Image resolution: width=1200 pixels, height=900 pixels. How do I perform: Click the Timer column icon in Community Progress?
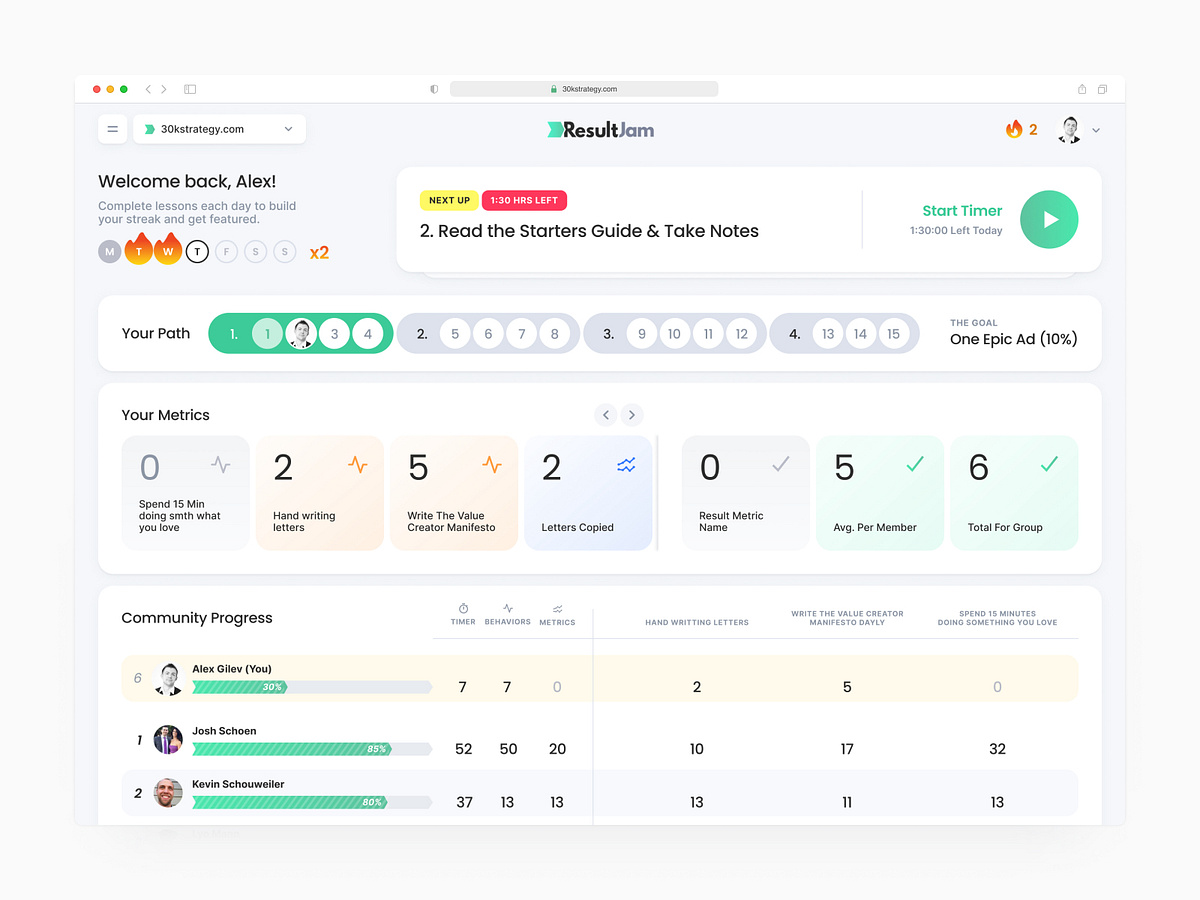click(x=463, y=610)
